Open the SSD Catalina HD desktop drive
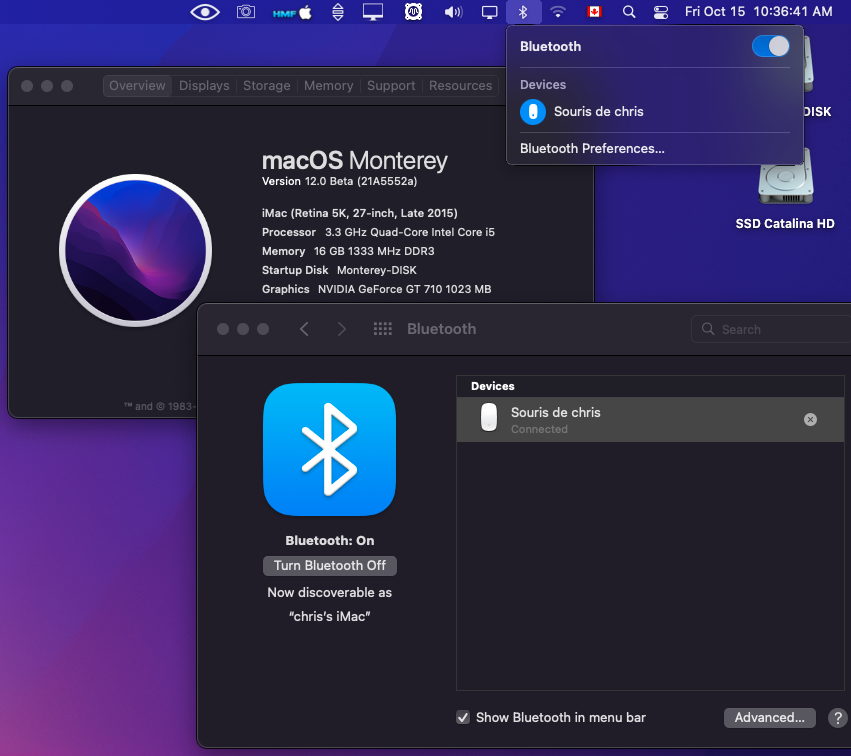This screenshot has width=851, height=756. click(x=785, y=188)
